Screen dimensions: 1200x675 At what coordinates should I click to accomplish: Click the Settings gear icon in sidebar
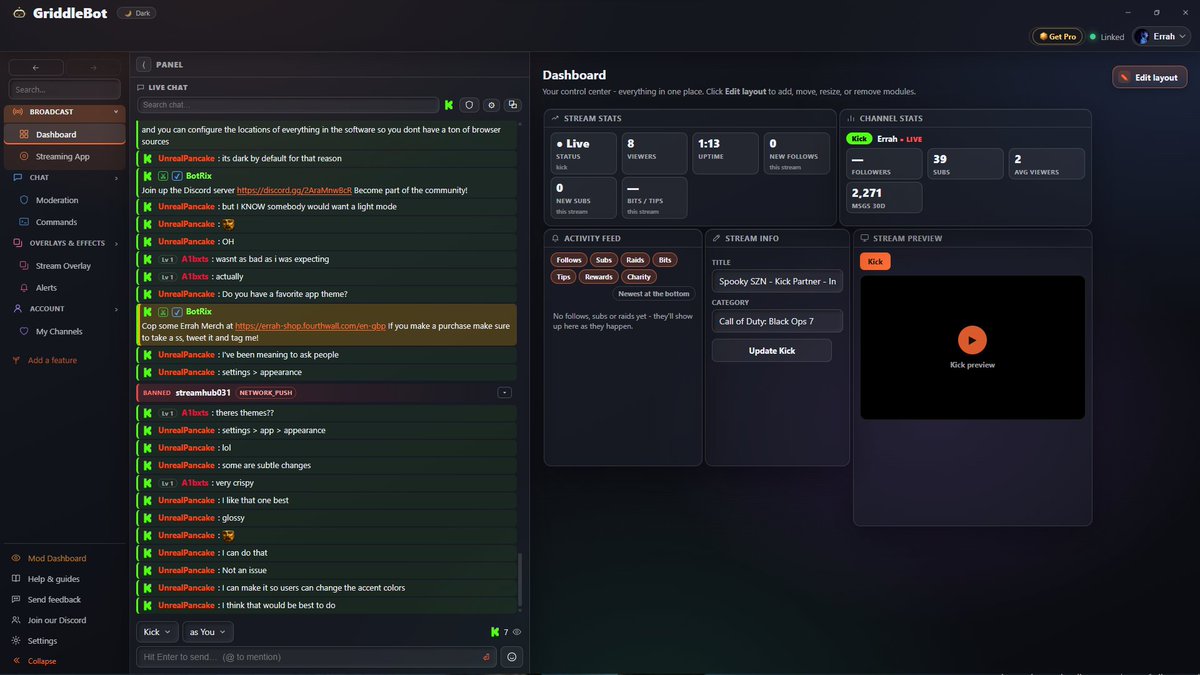point(16,641)
